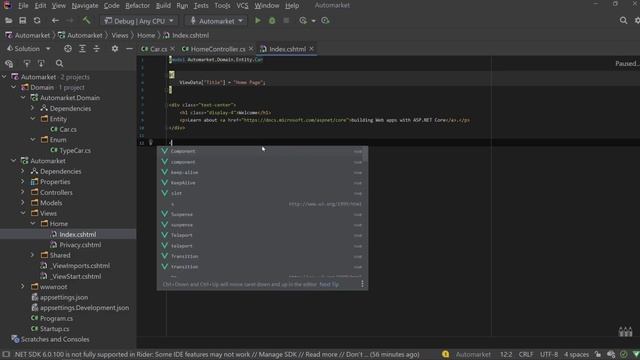The image size is (640, 360).
Task: Click the Views breadcrumb in navigation bar
Action: [x=120, y=35]
